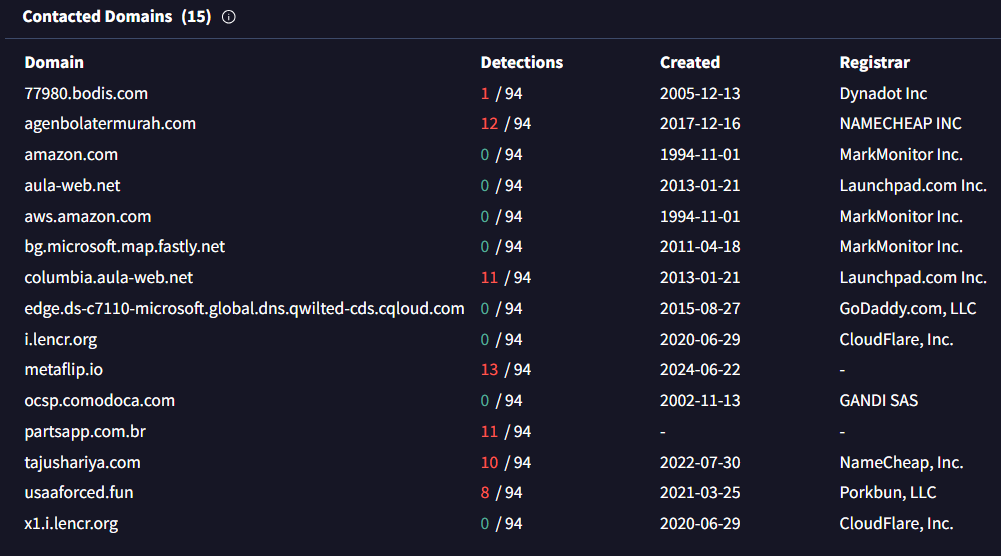Open columbia.aula-web.net domain link
Screen dimensions: 1001x556
tap(109, 278)
